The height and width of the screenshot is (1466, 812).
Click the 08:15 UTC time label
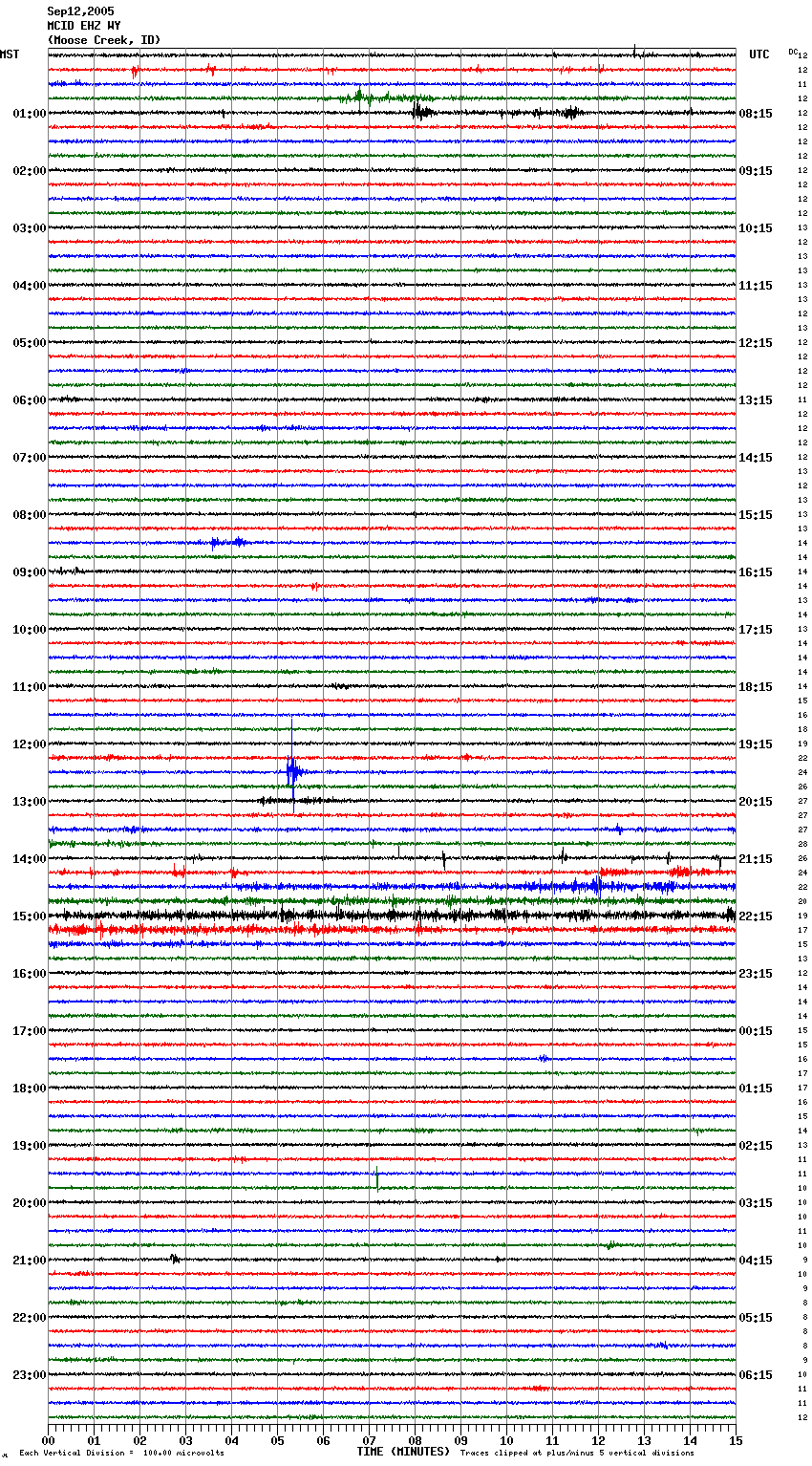tap(756, 114)
